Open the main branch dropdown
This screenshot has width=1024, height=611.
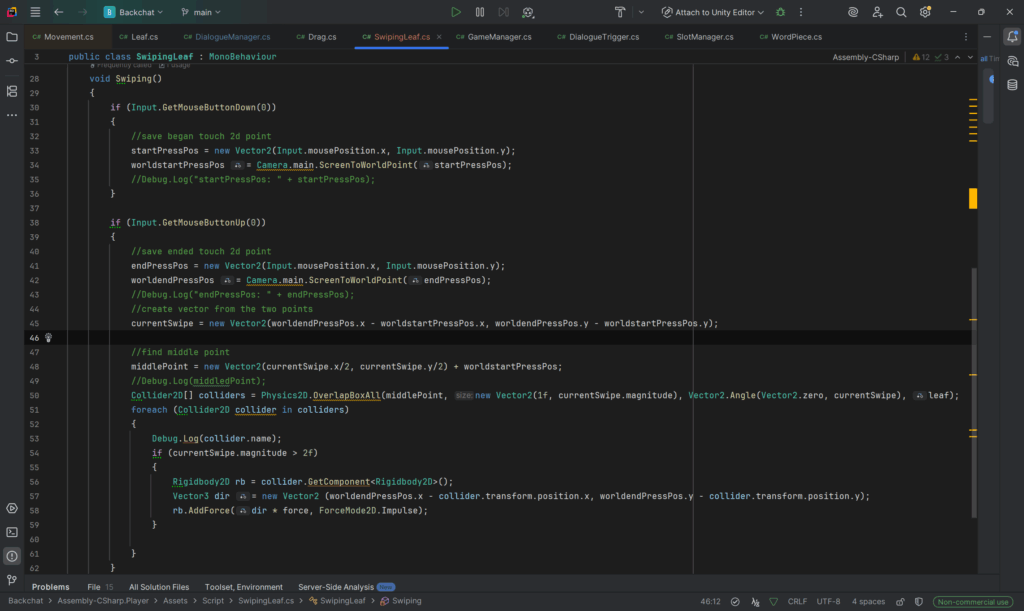201,12
